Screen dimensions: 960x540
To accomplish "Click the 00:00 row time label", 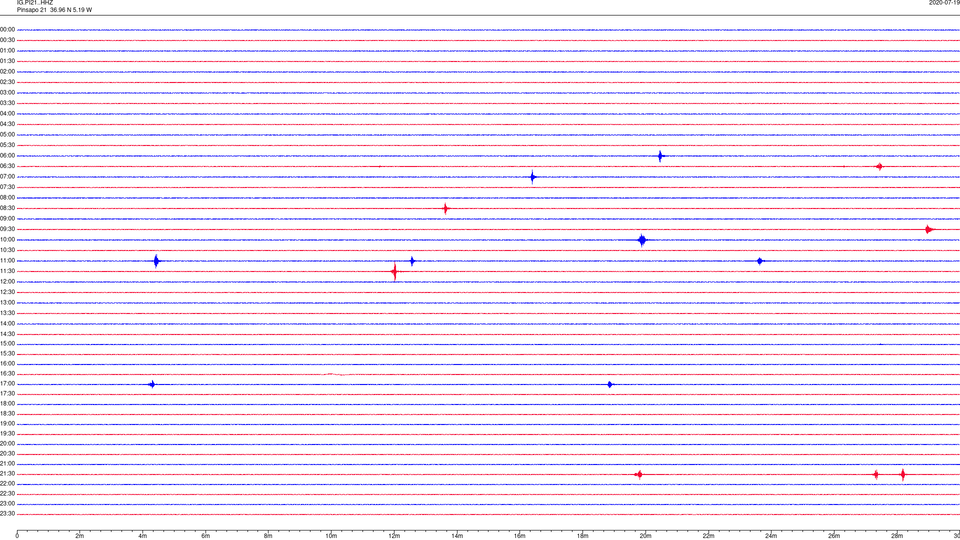I will 7,29.
